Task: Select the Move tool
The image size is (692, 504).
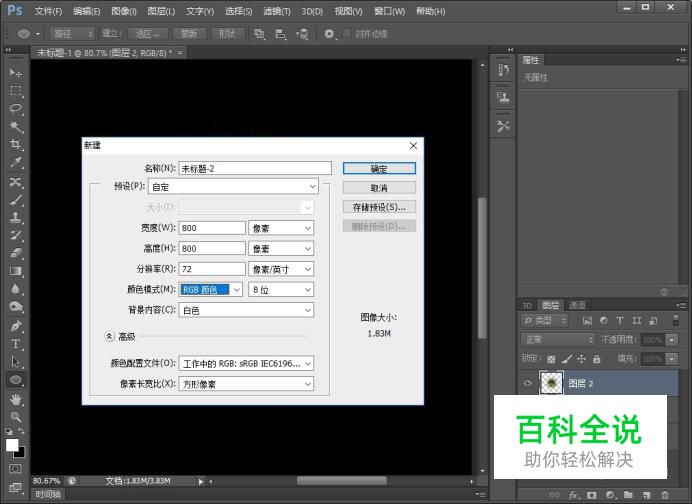Action: point(15,73)
